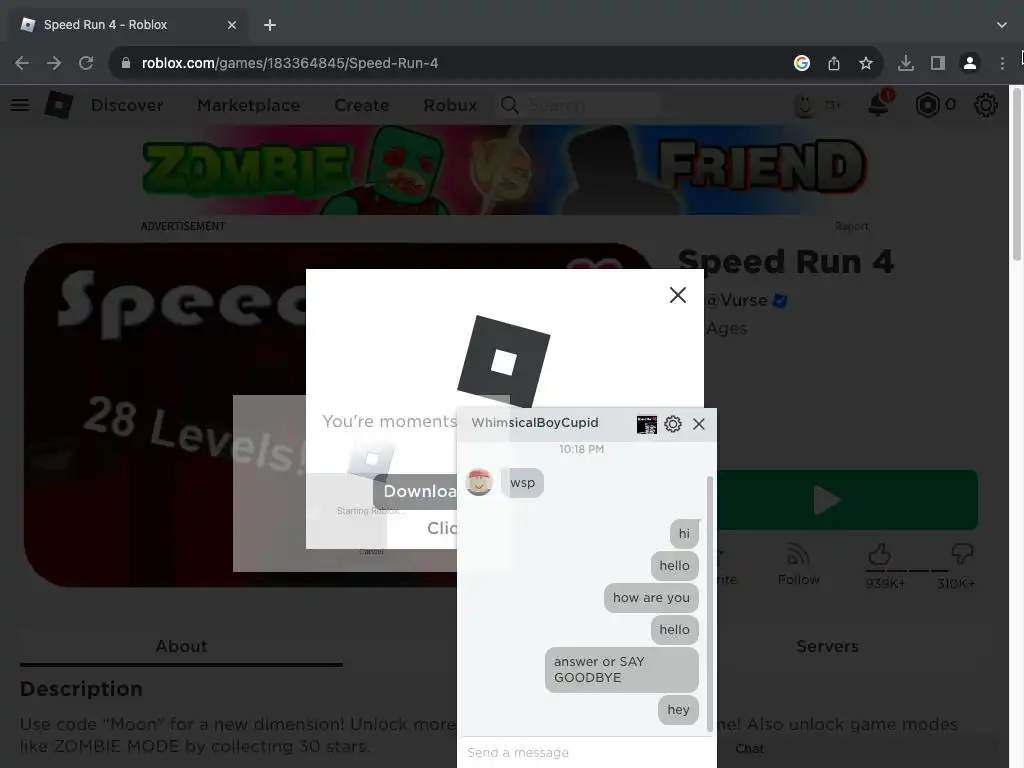
Task: Go back with the browser back arrow
Action: (x=22, y=63)
